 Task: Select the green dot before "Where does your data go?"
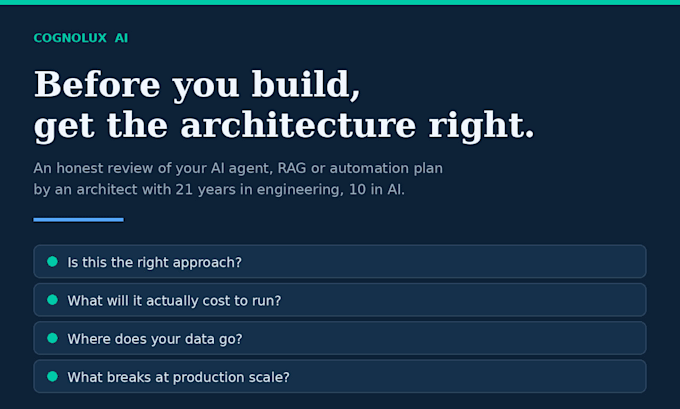tap(52, 338)
